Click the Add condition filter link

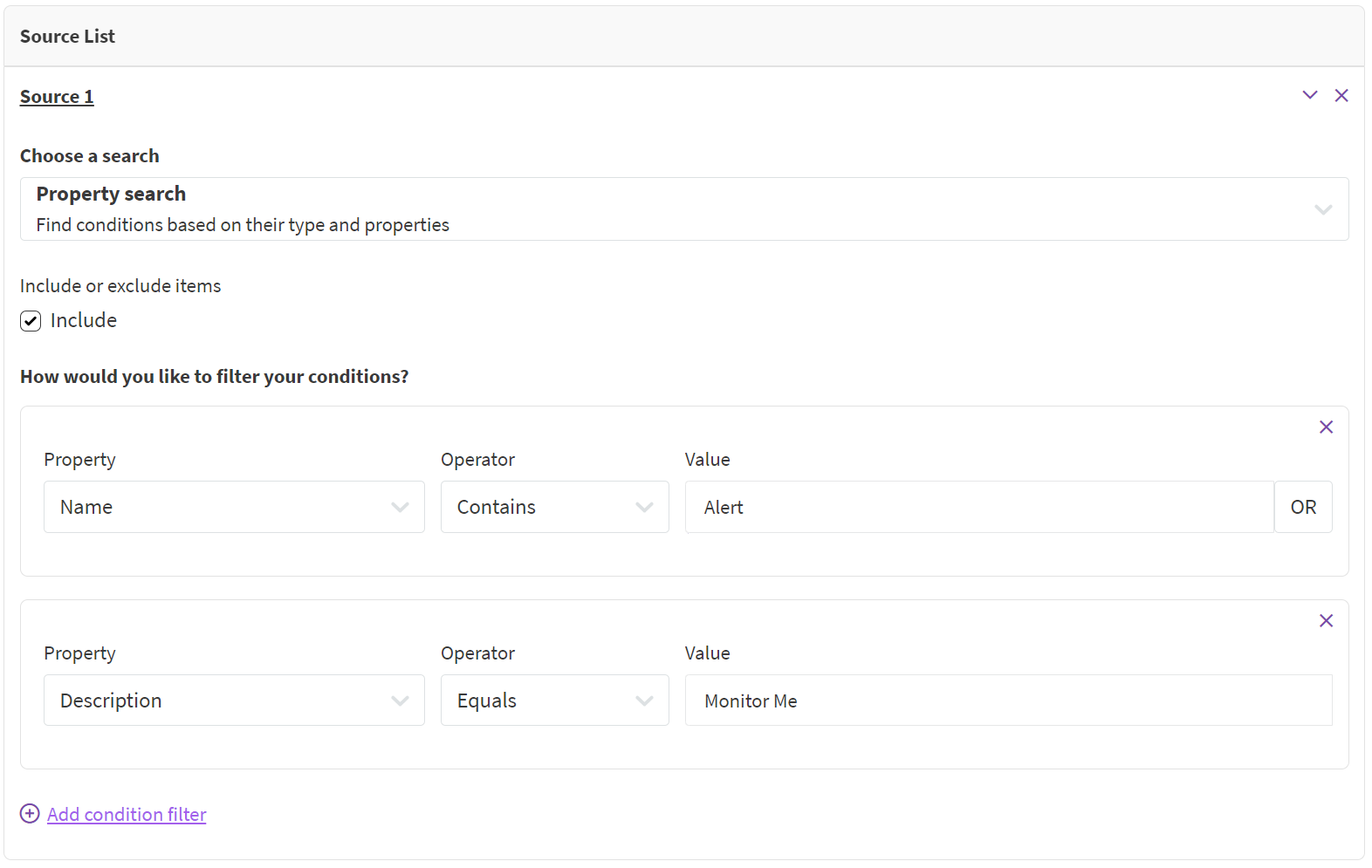pos(127,815)
